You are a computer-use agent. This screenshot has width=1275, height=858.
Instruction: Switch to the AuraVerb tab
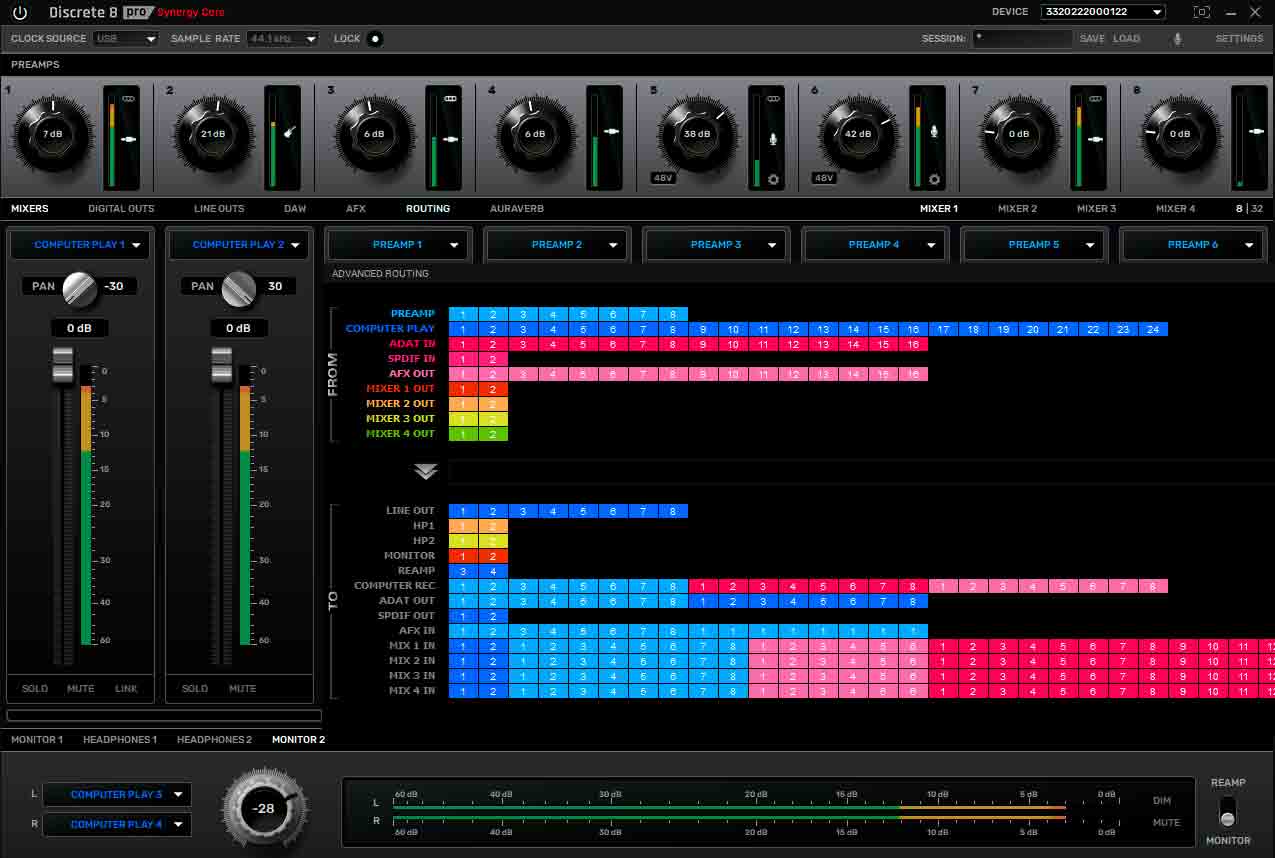click(x=516, y=209)
